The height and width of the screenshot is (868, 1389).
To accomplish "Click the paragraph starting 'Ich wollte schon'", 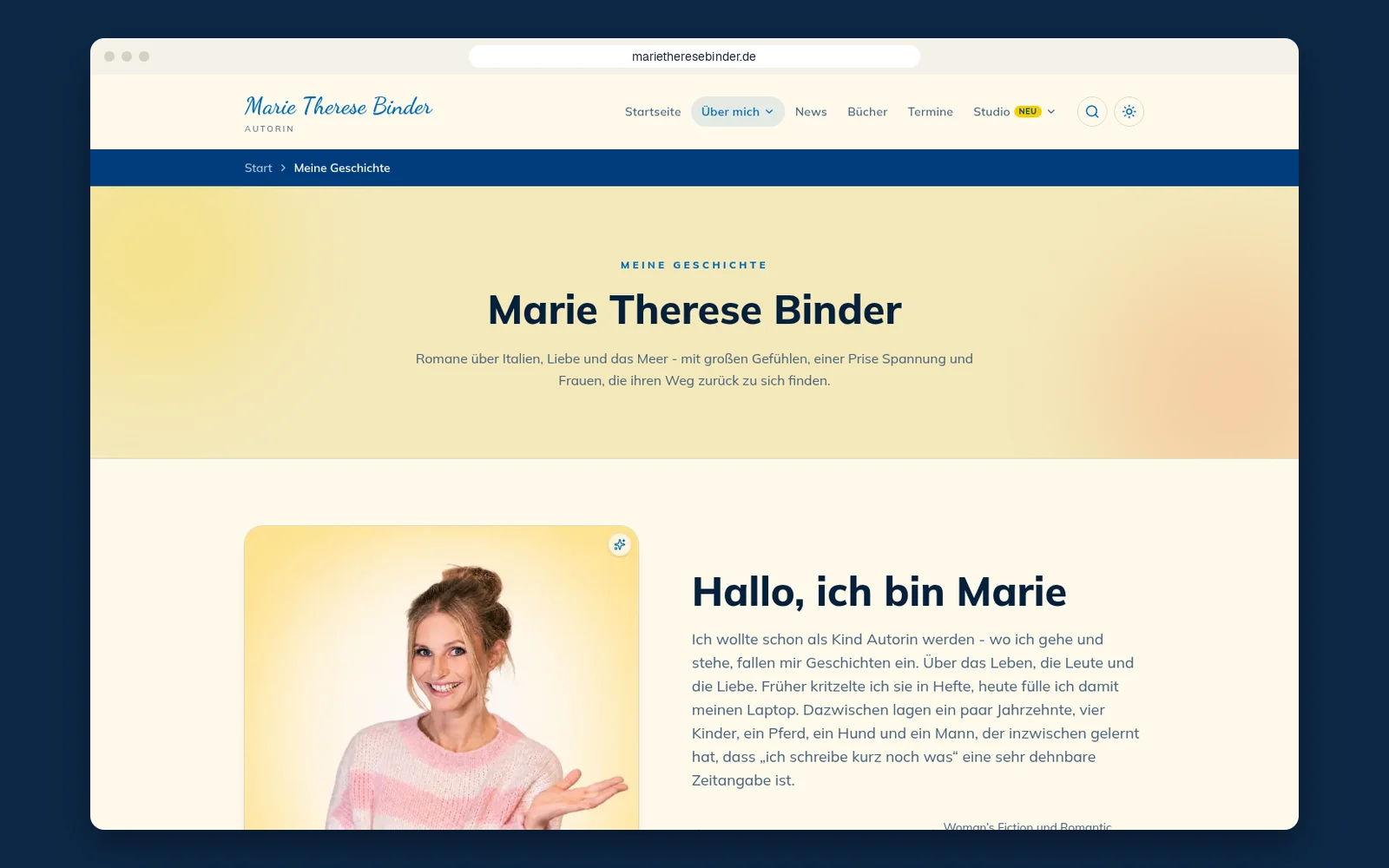I will pyautogui.click(x=916, y=710).
